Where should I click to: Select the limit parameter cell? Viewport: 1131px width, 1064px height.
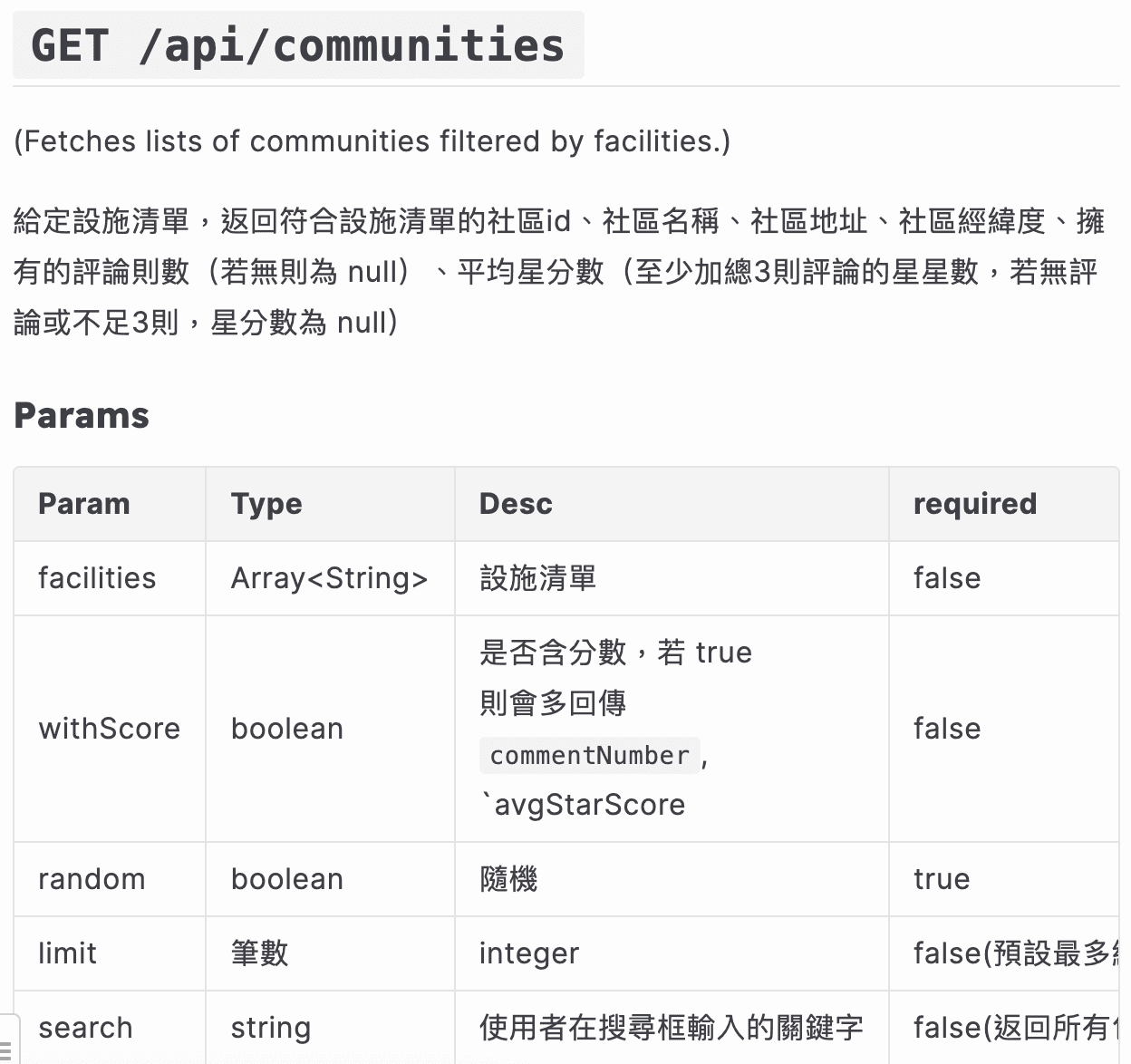tap(67, 953)
